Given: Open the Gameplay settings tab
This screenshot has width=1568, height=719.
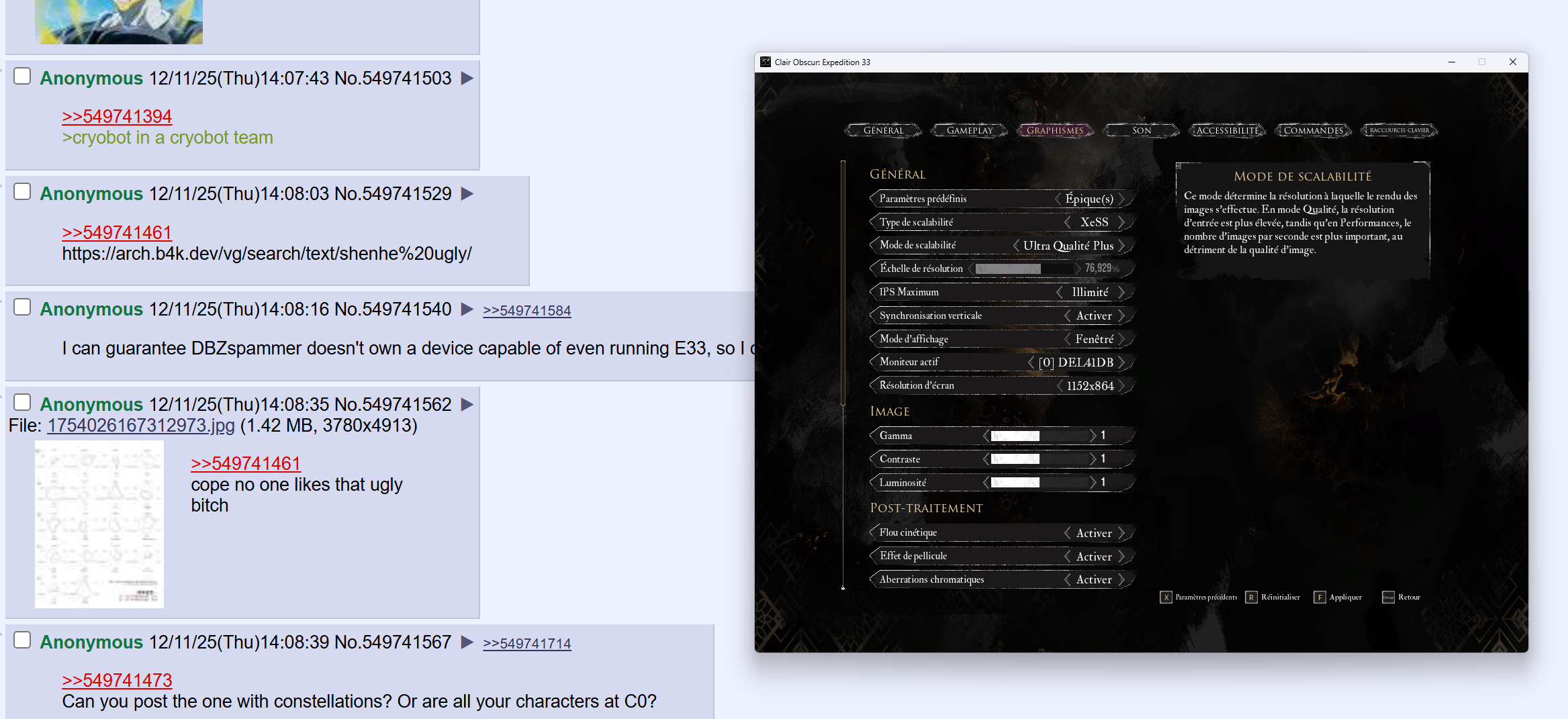Looking at the screenshot, I should pos(970,131).
